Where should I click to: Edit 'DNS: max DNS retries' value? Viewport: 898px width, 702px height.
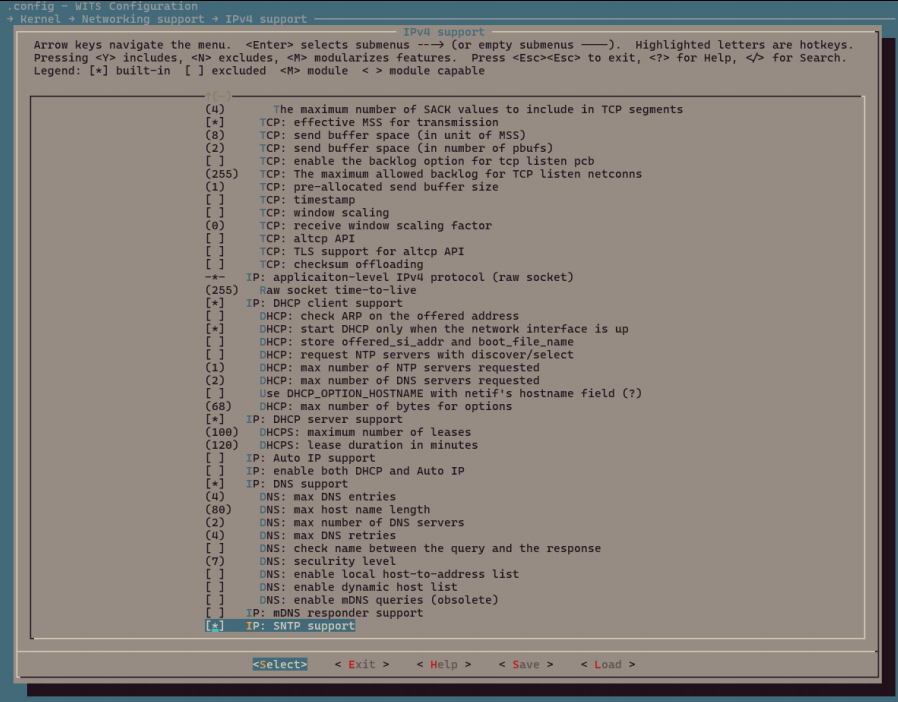tap(301, 535)
